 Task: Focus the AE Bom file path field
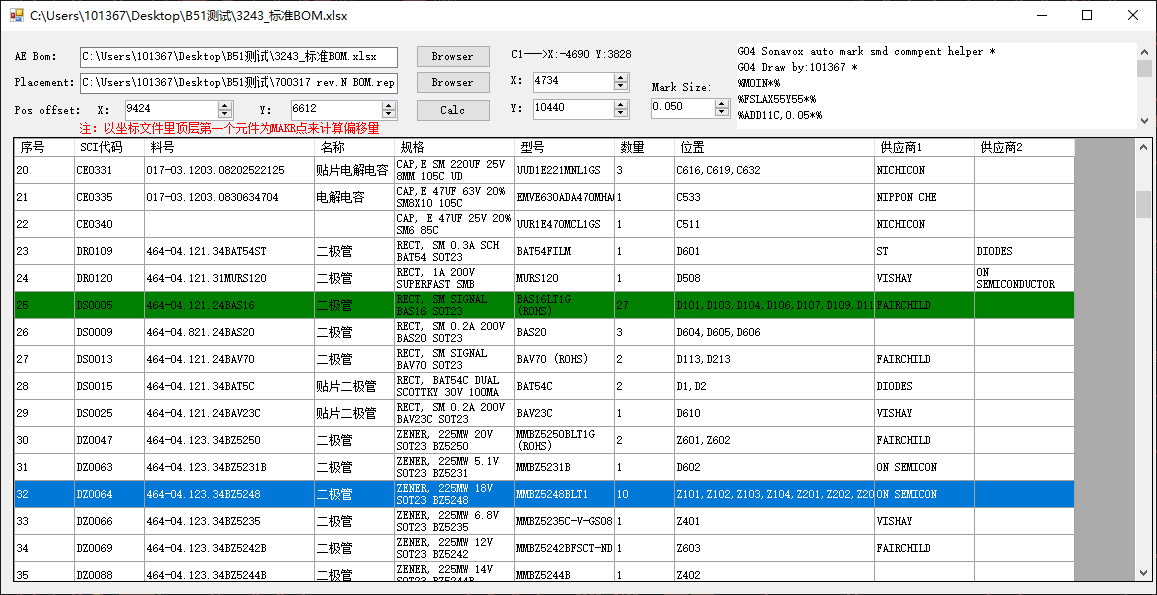[x=238, y=57]
